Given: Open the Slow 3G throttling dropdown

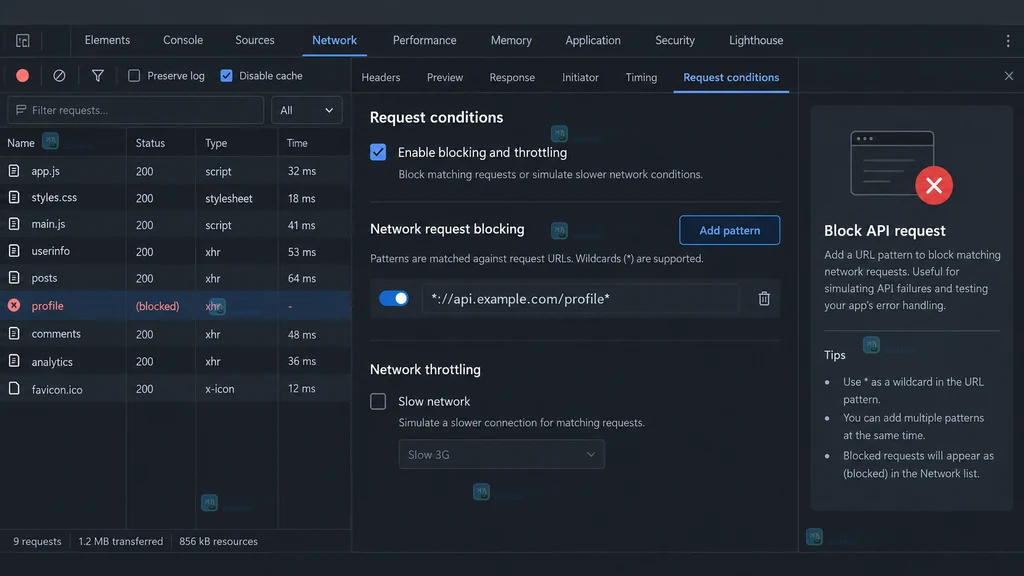Looking at the screenshot, I should click(x=502, y=455).
